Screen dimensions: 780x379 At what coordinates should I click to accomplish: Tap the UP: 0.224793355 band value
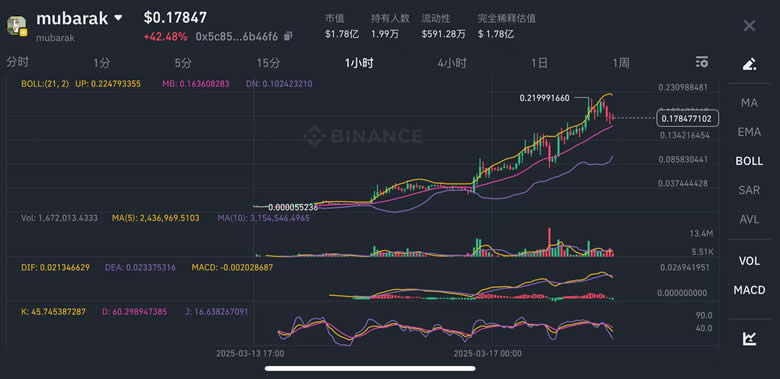(x=108, y=84)
